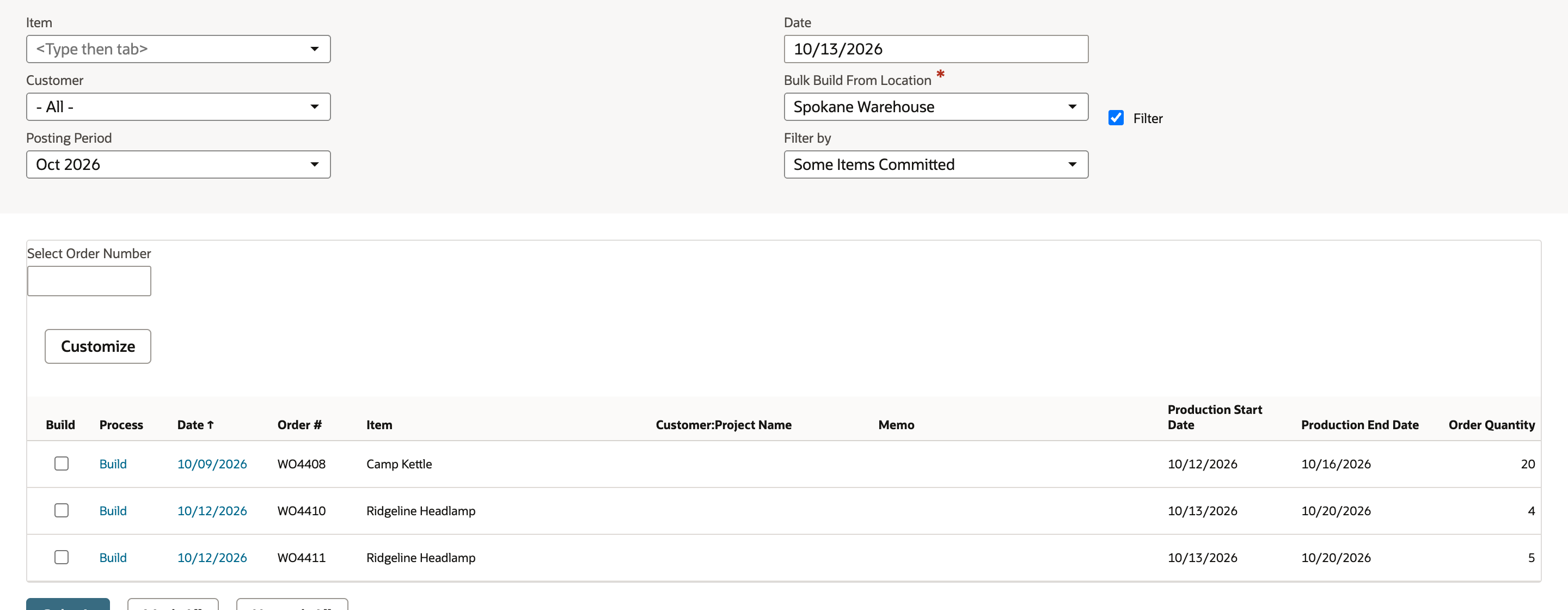Screen dimensions: 1568x610
Task: Open the Item dropdown
Action: 179,48
